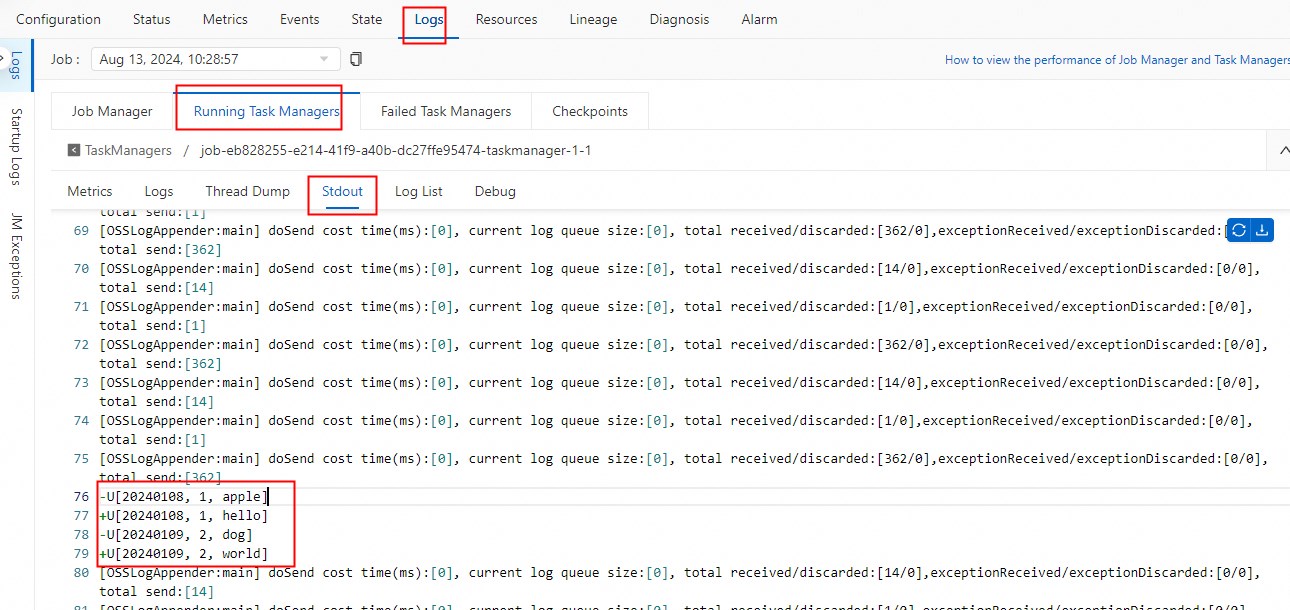Click line number 80 in the gutter
This screenshot has height=610, width=1290.
point(82,572)
